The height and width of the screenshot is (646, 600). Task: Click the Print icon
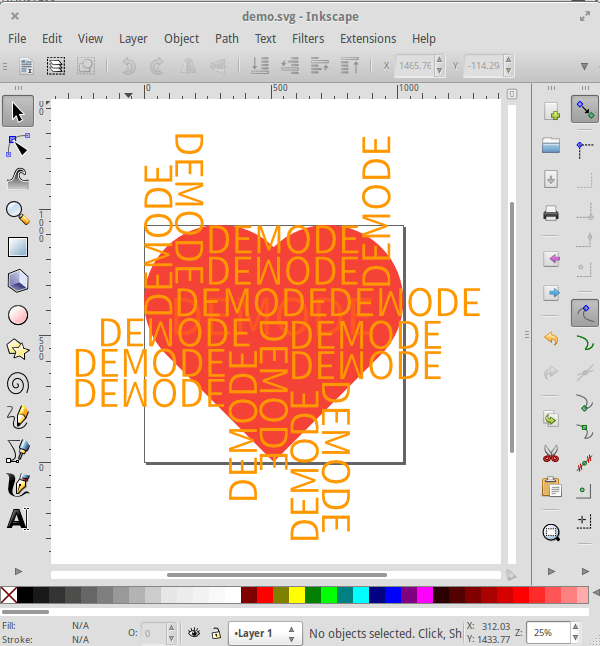(551, 213)
